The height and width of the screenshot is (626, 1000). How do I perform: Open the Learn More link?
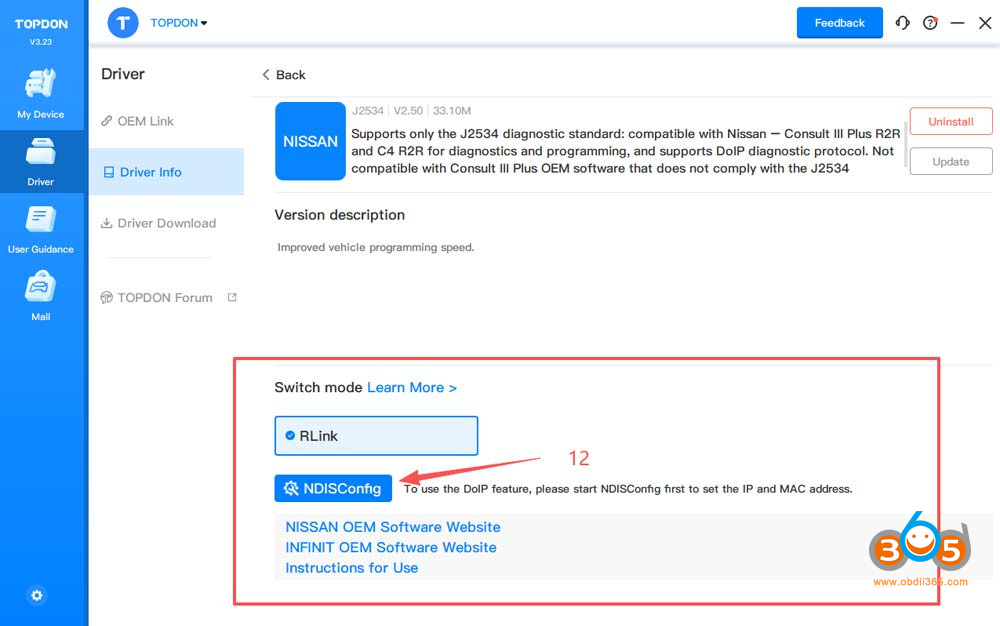[x=412, y=388]
